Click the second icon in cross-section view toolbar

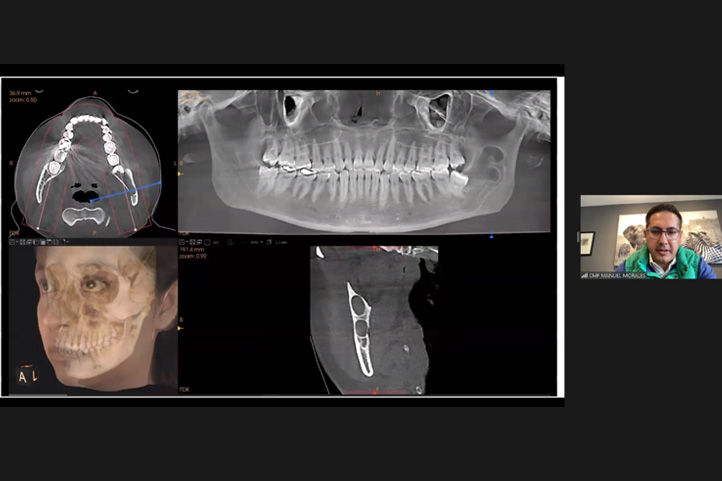click(190, 242)
